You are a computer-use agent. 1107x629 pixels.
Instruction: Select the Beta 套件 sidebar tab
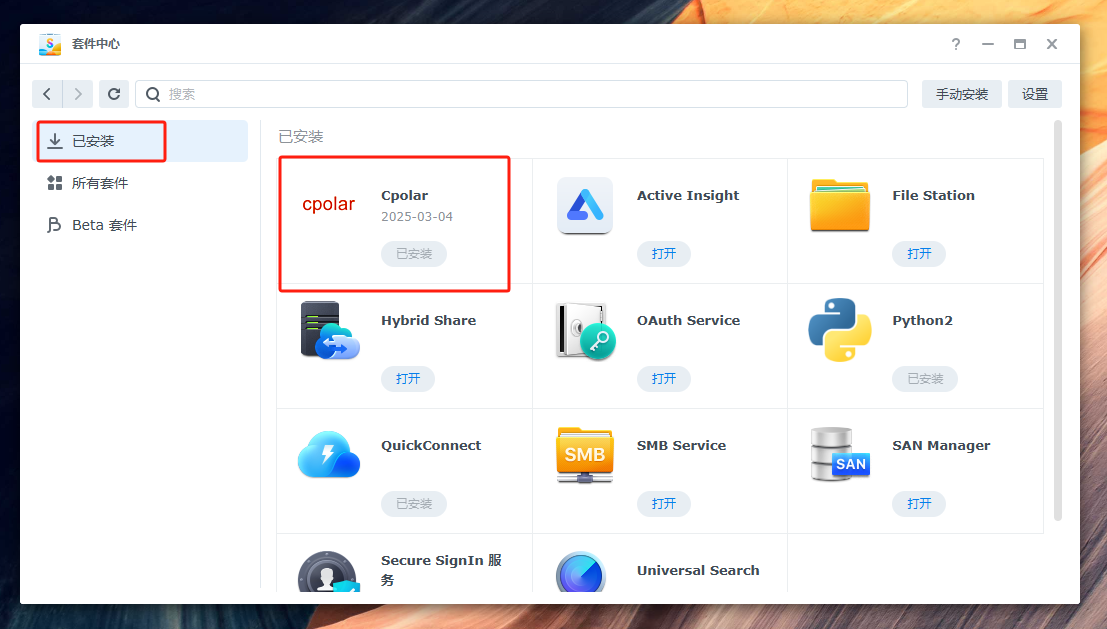142,225
